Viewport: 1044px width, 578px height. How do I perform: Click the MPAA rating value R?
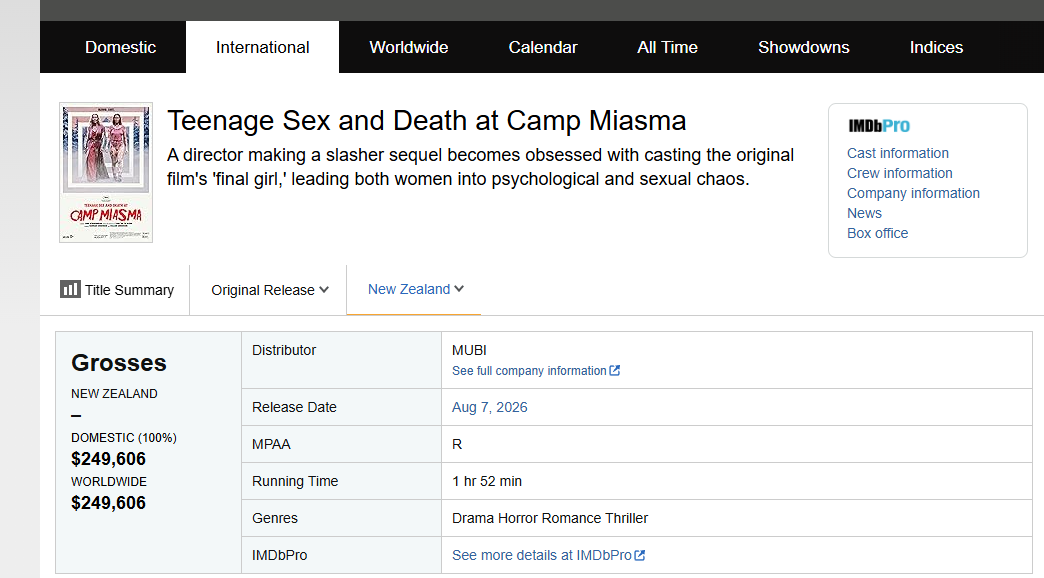(457, 444)
